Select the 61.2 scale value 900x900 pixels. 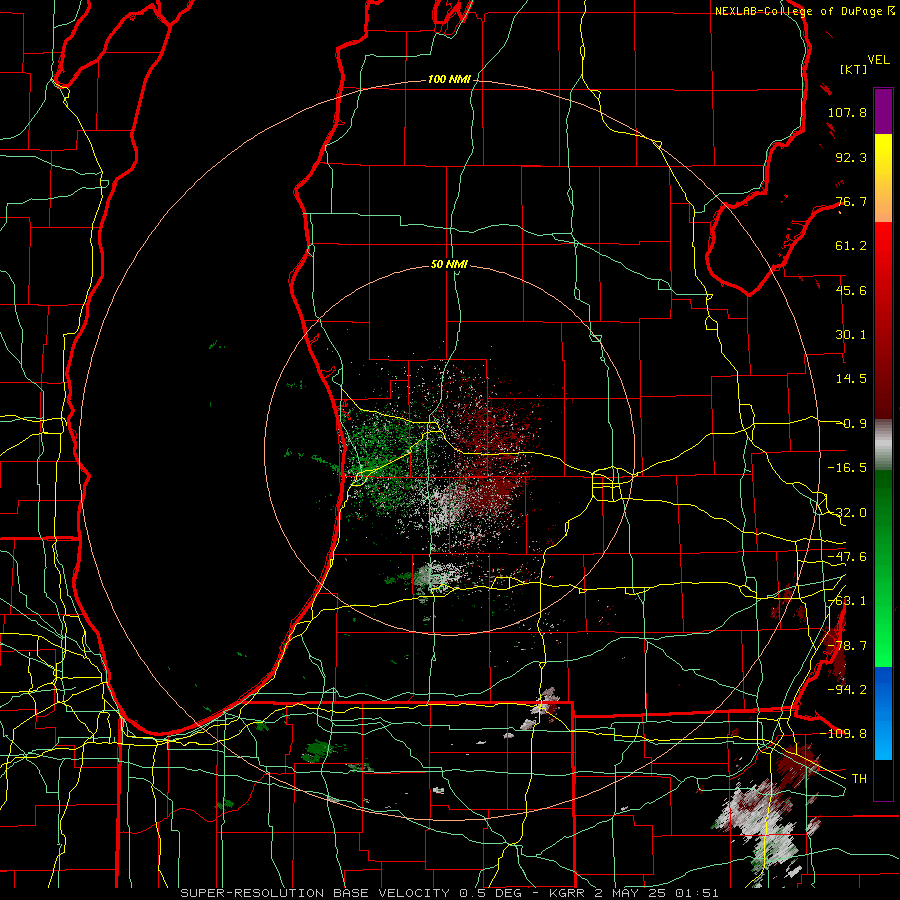click(x=851, y=246)
